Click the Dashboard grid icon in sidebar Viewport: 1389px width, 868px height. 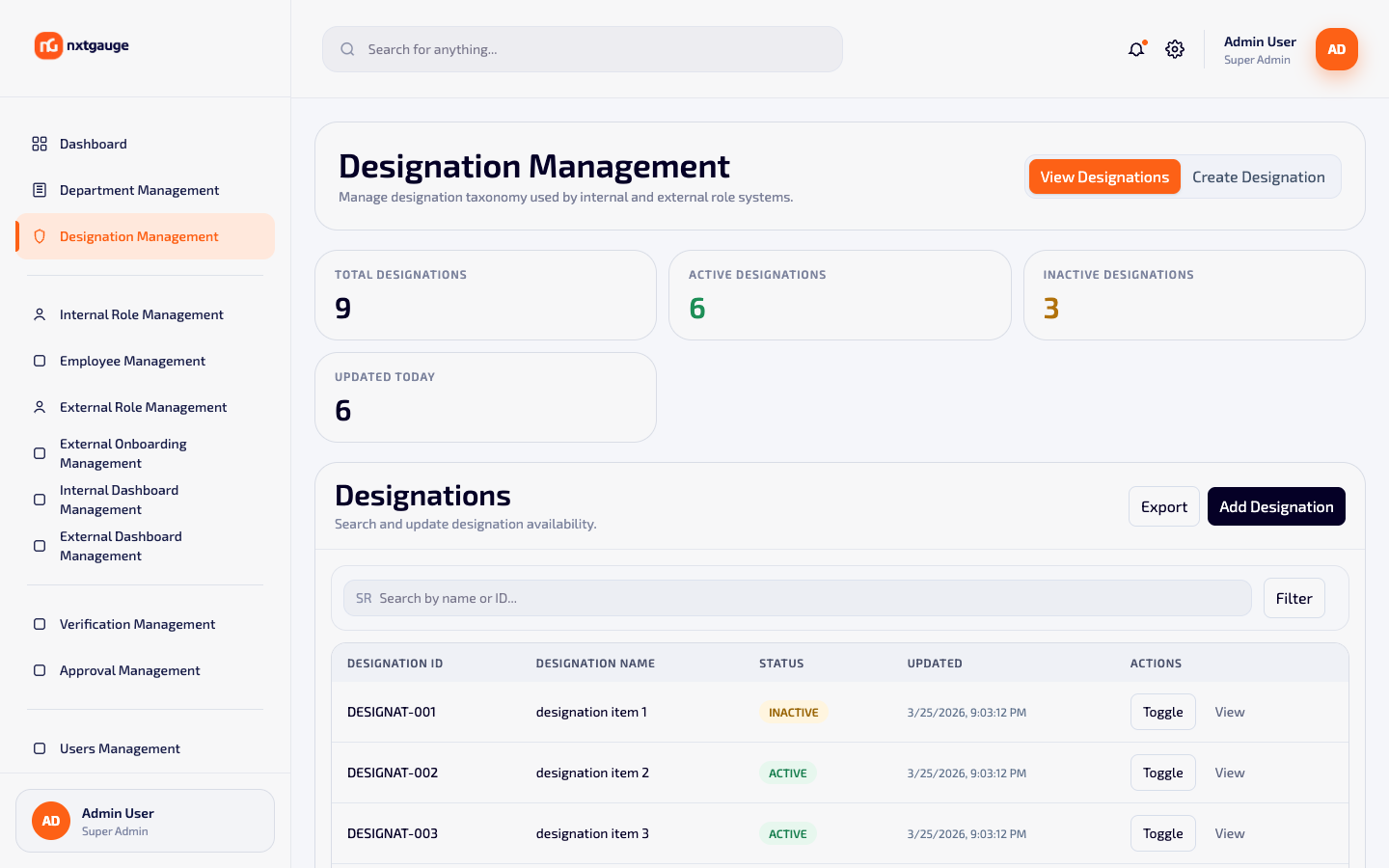40,144
